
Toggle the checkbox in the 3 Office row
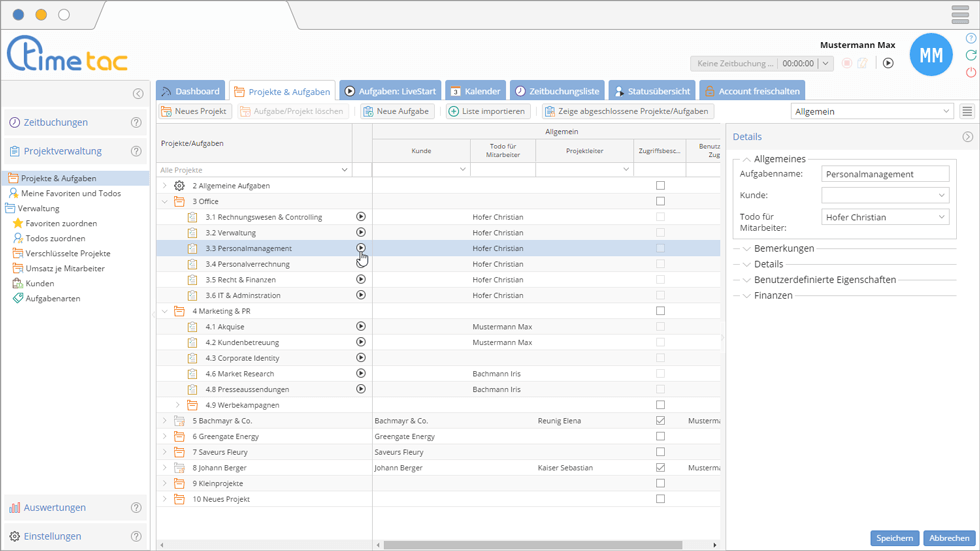660,201
